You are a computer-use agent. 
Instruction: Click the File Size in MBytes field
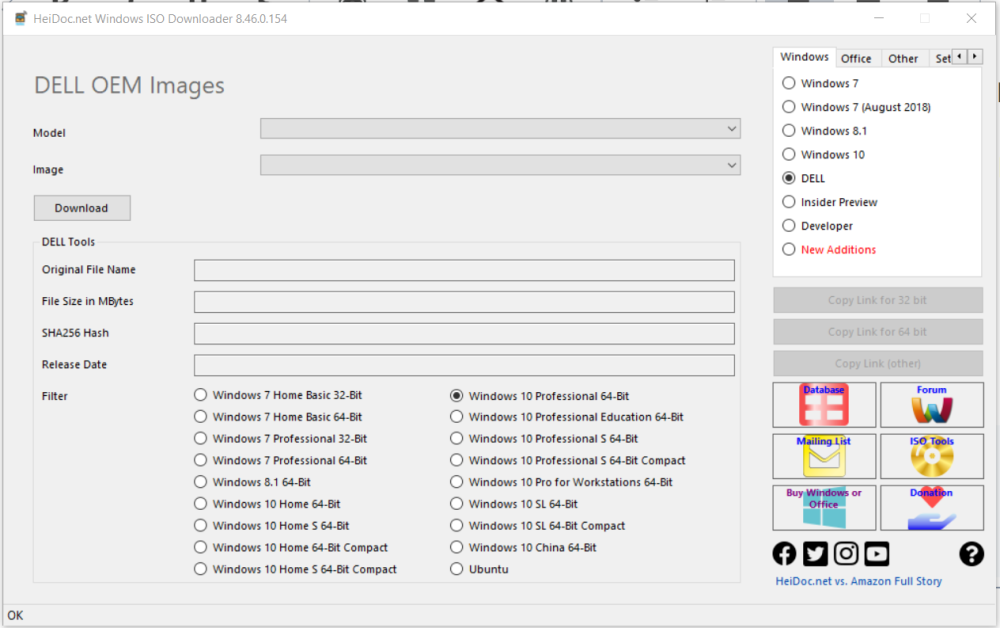coord(464,302)
